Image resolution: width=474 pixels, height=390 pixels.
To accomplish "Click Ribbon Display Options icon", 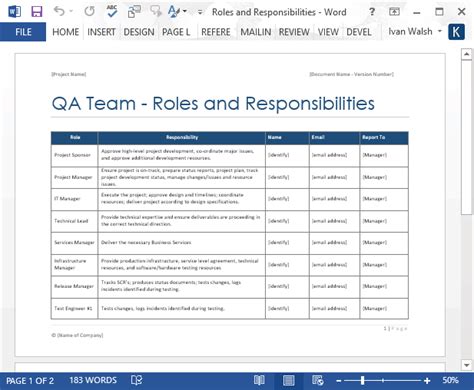I will [394, 12].
